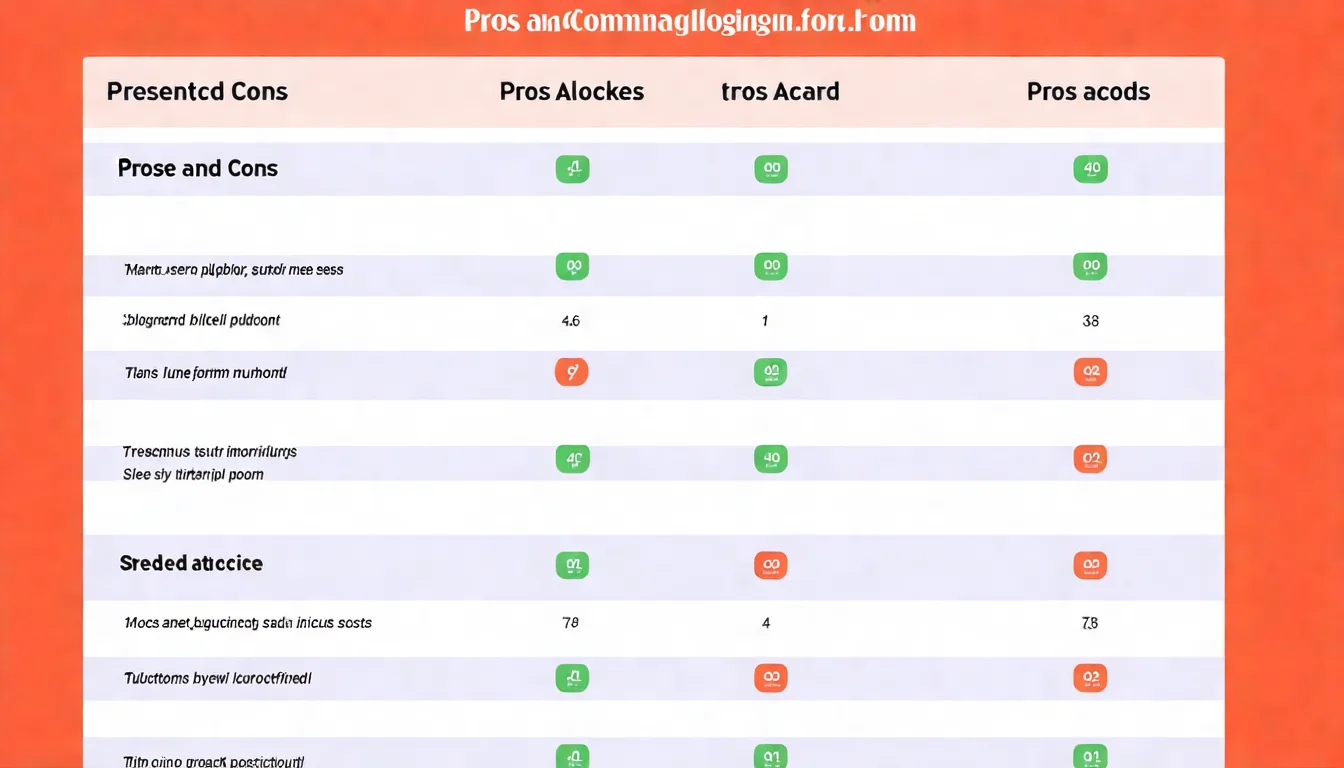Click green badge in Tlans lune row under tros Acard
Image resolution: width=1344 pixels, height=768 pixels.
[771, 372]
